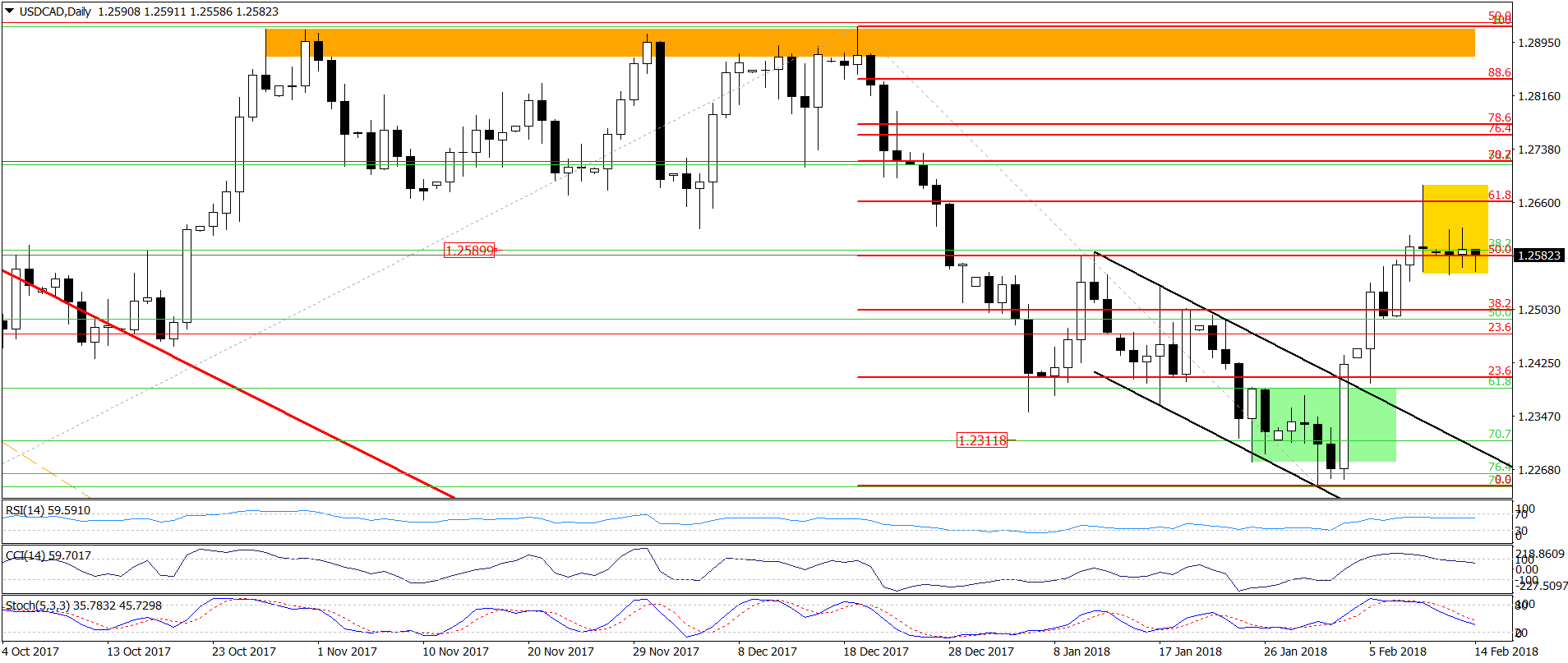The height and width of the screenshot is (663, 1568).
Task: Select the green support zone rectangle
Action: pyautogui.click(x=1323, y=425)
